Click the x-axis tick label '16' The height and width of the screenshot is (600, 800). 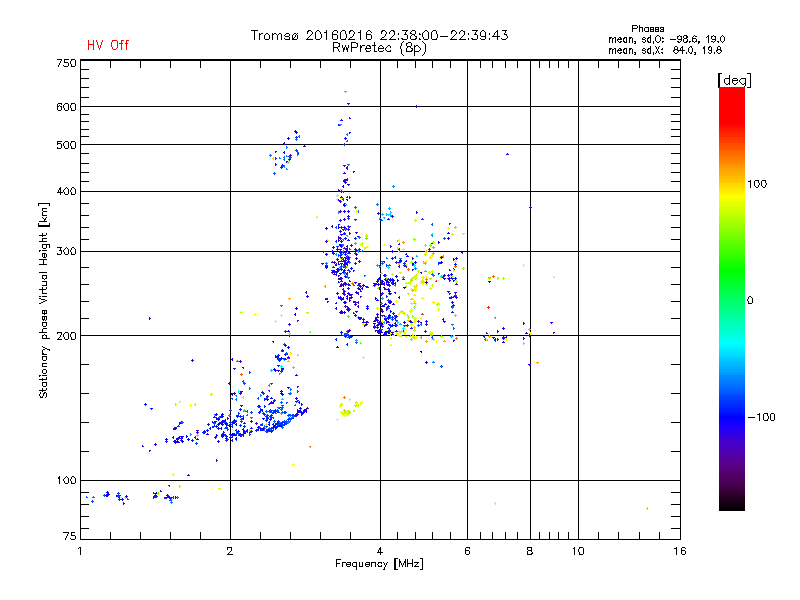coord(680,551)
